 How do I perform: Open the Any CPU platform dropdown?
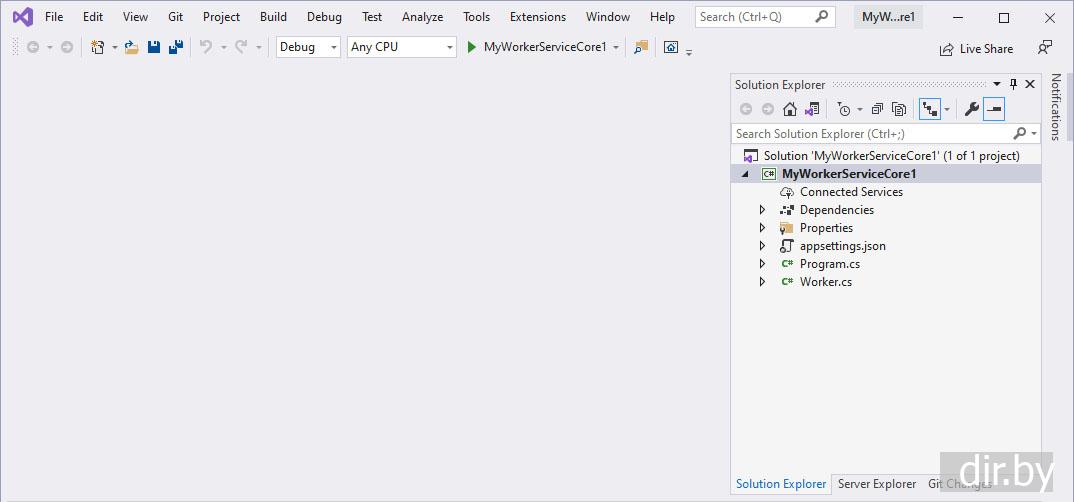(401, 47)
